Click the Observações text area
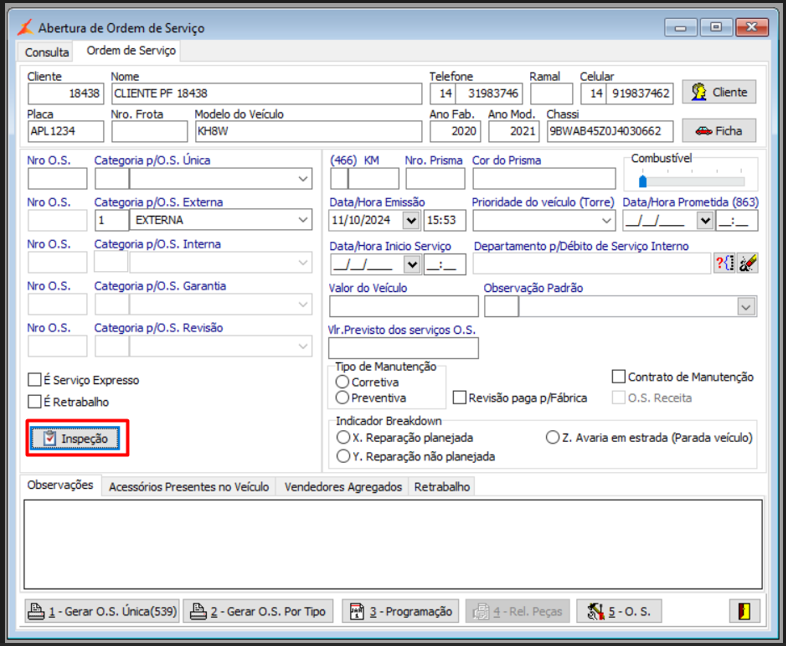Screen dimensions: 786x646 pyautogui.click(x=393, y=544)
